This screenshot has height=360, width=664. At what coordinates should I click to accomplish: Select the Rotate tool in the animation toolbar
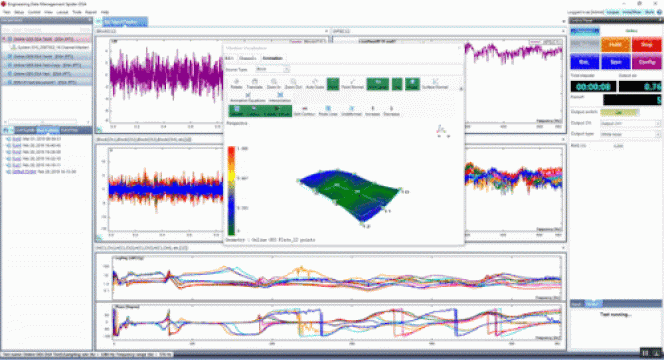click(236, 84)
